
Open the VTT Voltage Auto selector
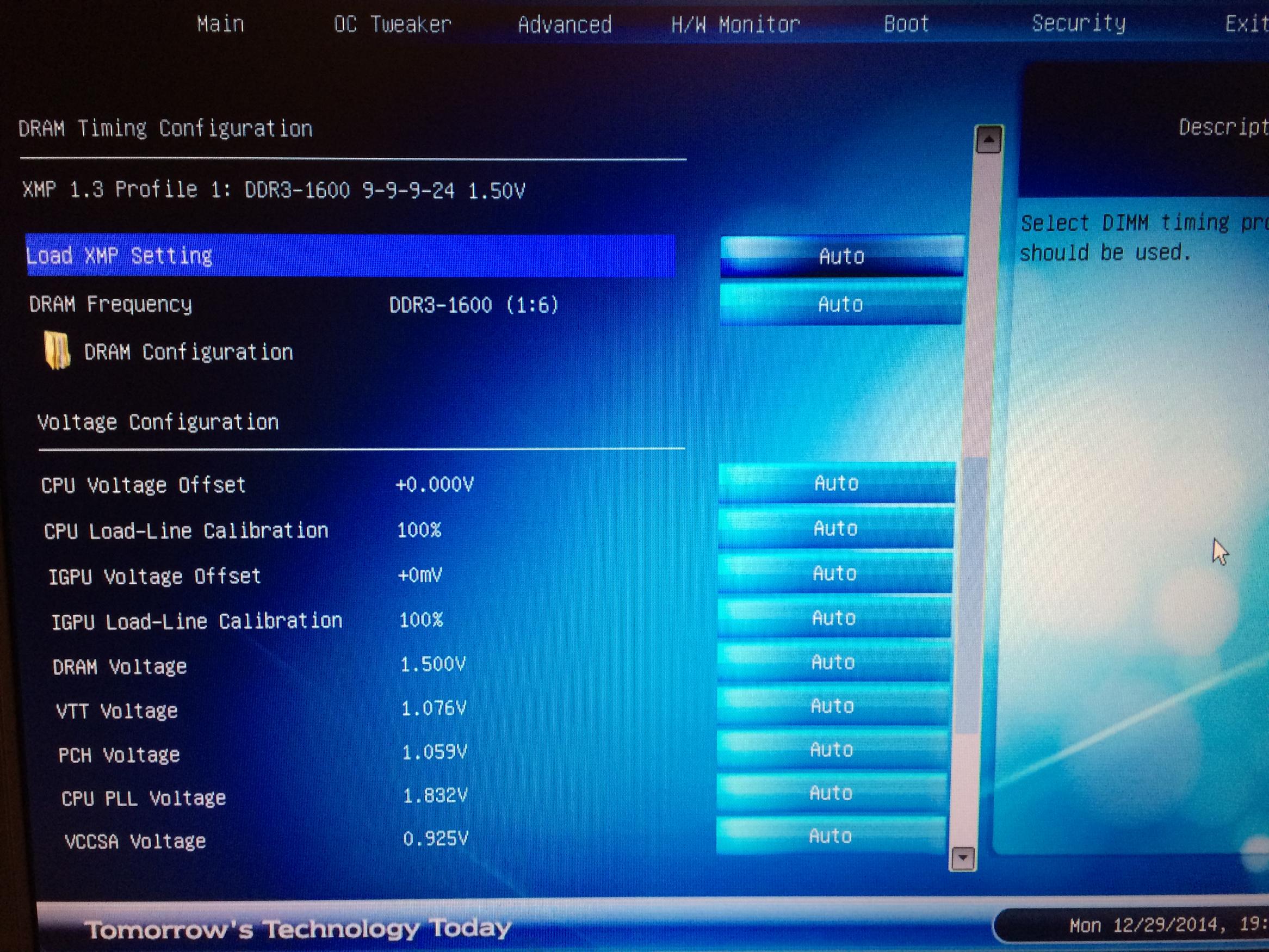[832, 706]
